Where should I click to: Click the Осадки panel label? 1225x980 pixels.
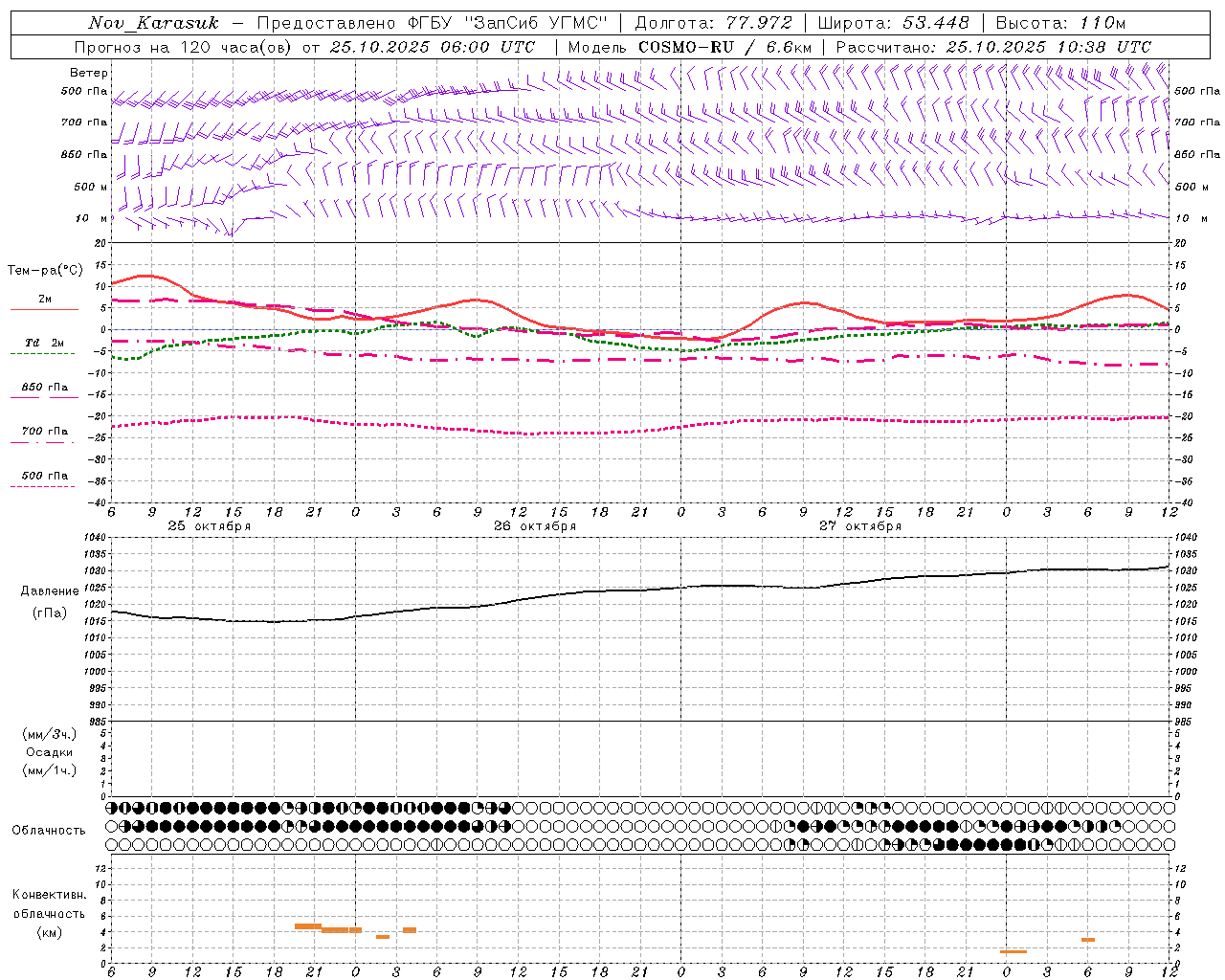50,752
